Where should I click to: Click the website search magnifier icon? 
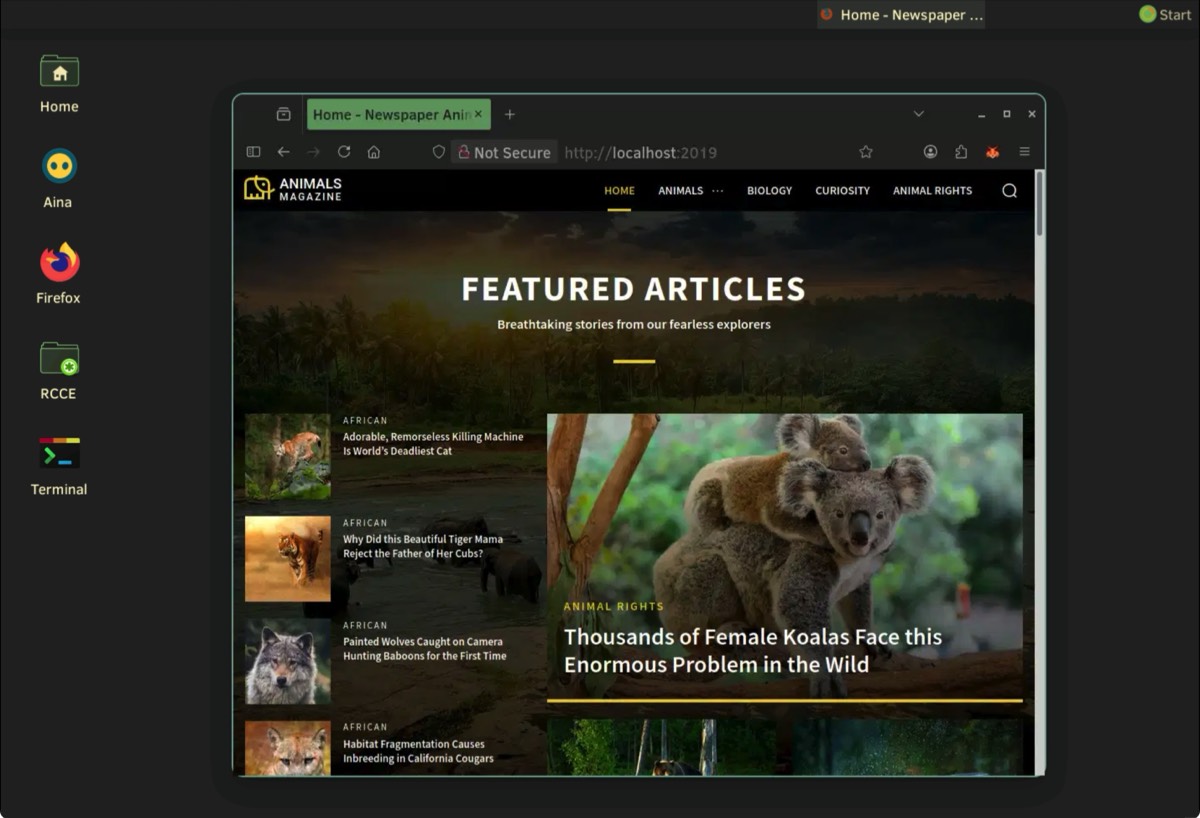[x=1009, y=191]
